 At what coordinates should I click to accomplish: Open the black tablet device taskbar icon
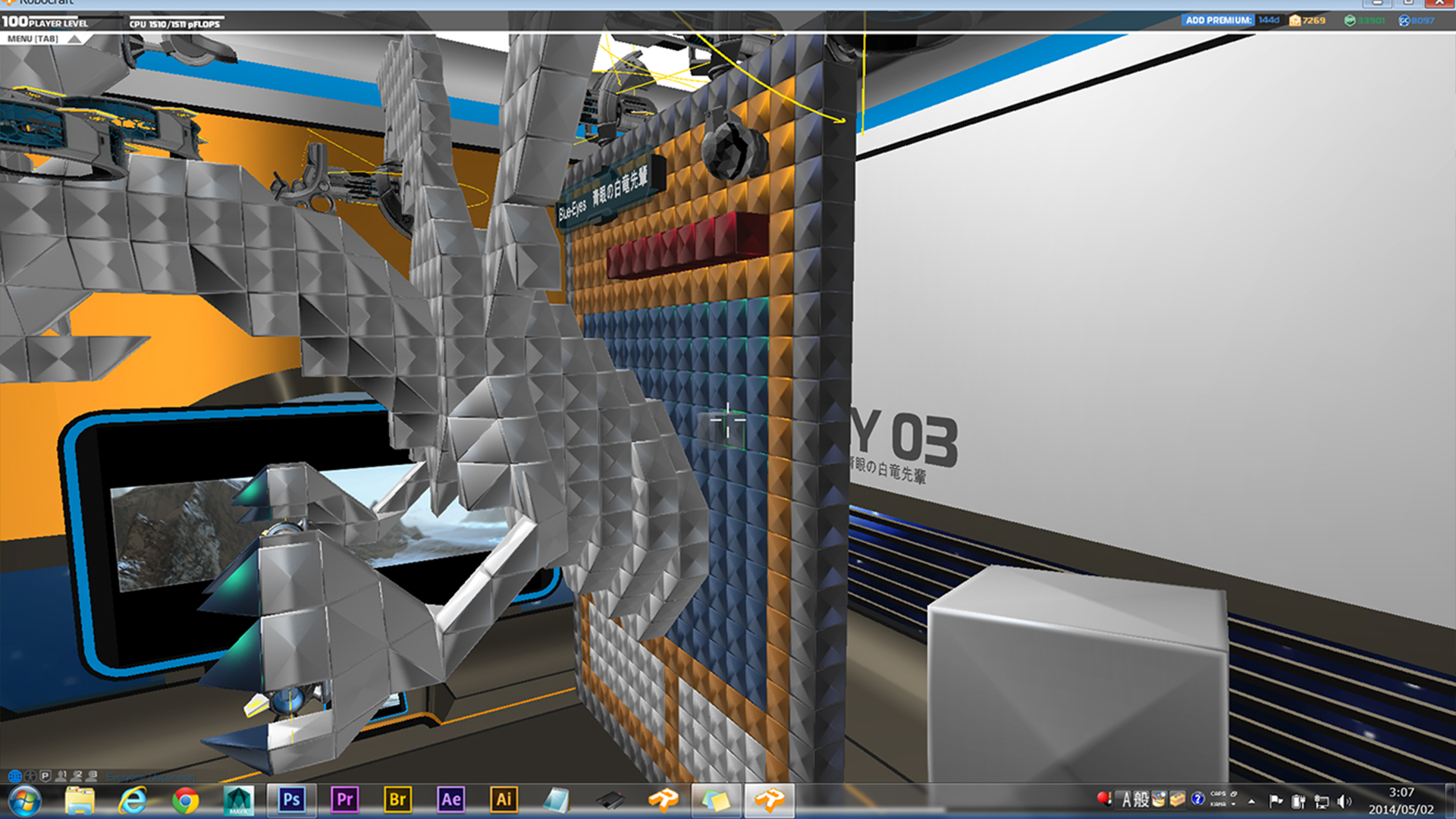[610, 800]
